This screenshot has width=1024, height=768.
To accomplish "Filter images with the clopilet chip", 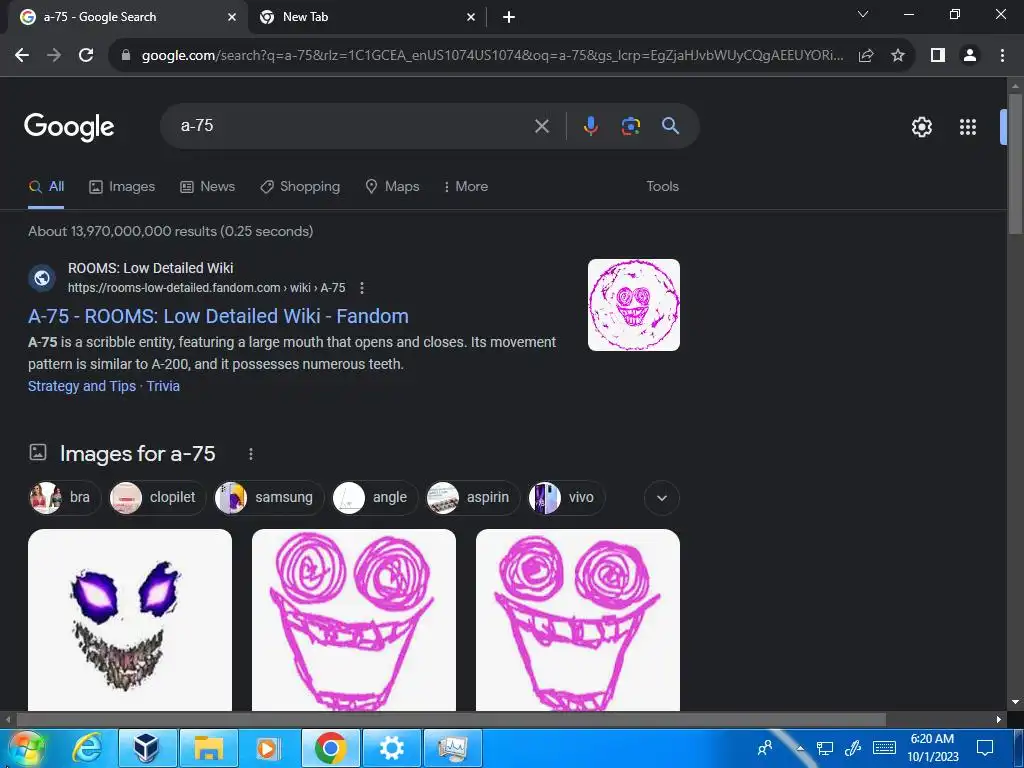I will [157, 498].
